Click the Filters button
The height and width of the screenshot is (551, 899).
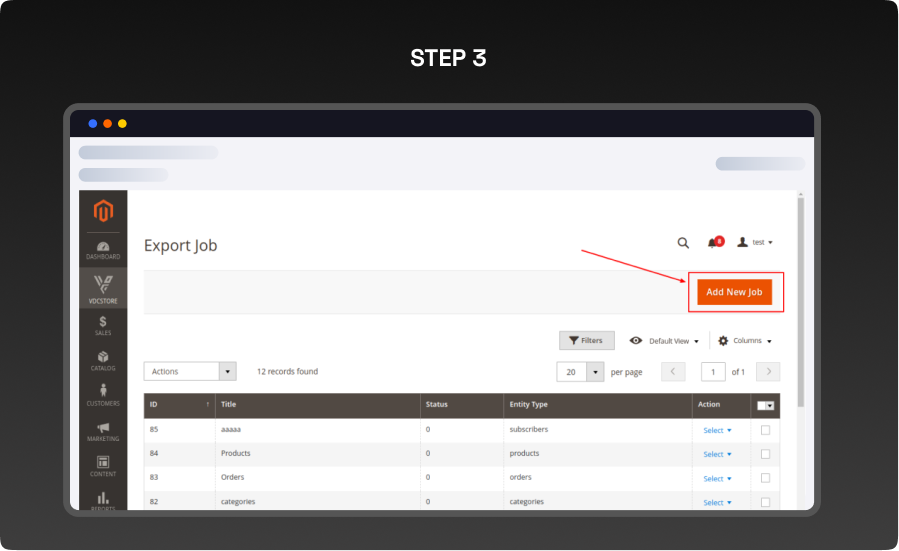(586, 341)
